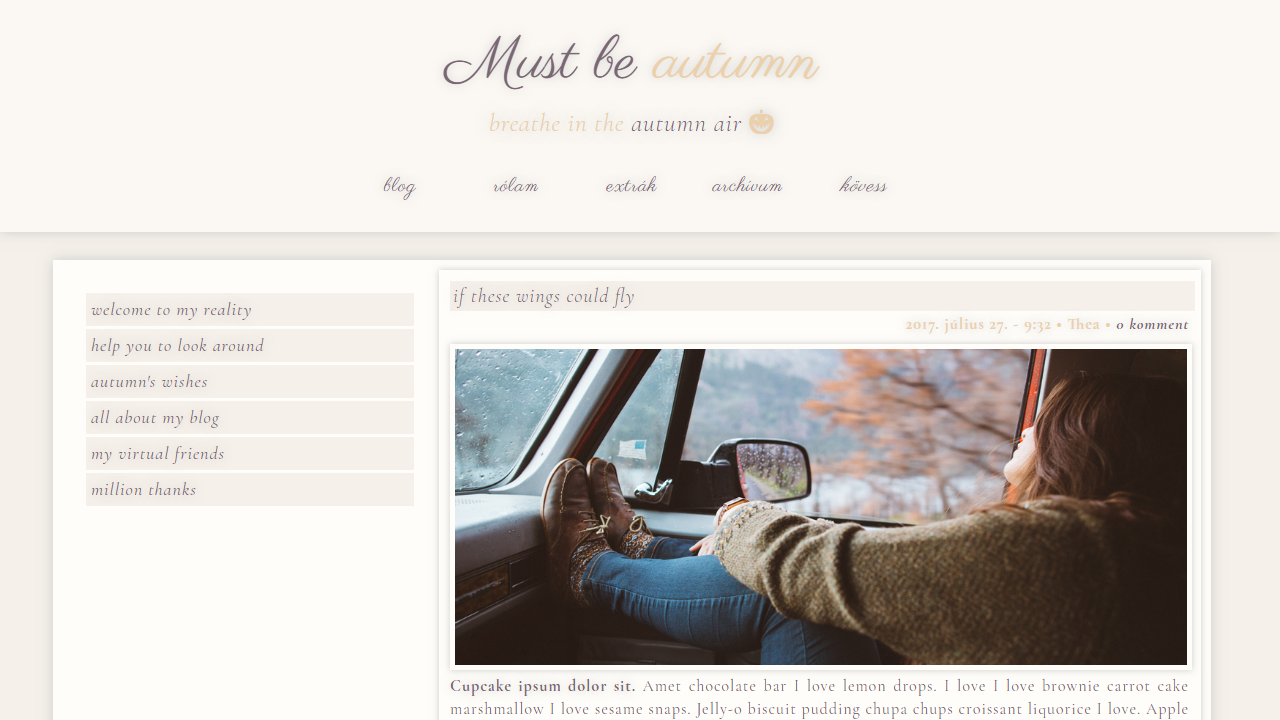Go to the extrák page
1280x720 pixels.
[x=631, y=186]
